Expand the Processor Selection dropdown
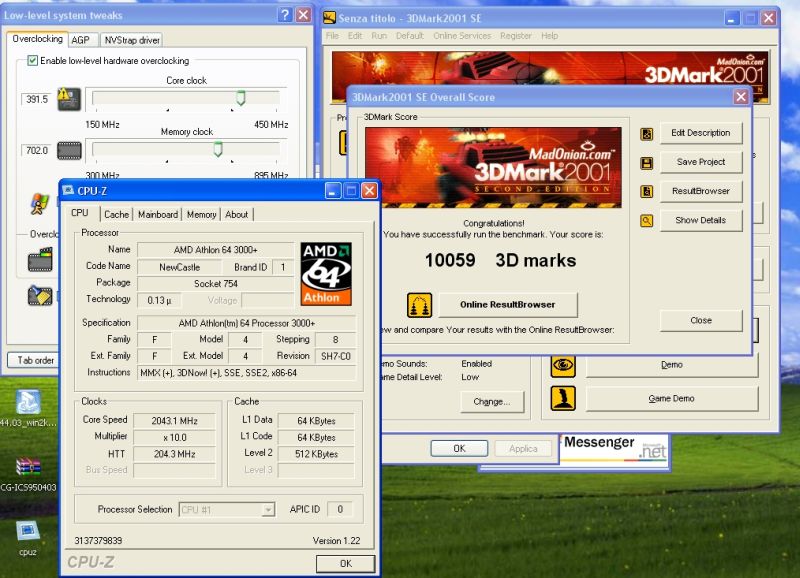 (x=268, y=509)
